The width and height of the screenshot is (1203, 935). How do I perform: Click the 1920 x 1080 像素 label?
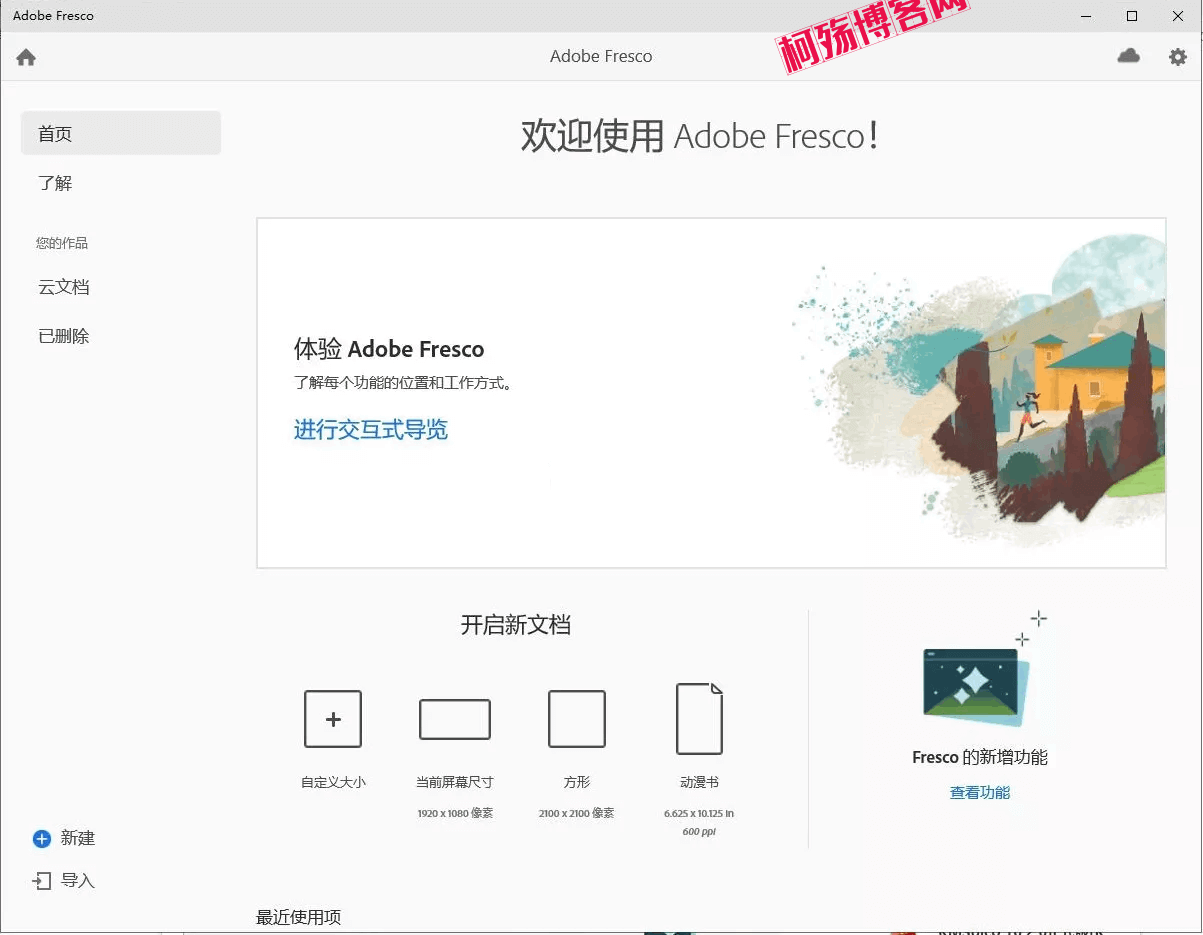coord(455,813)
